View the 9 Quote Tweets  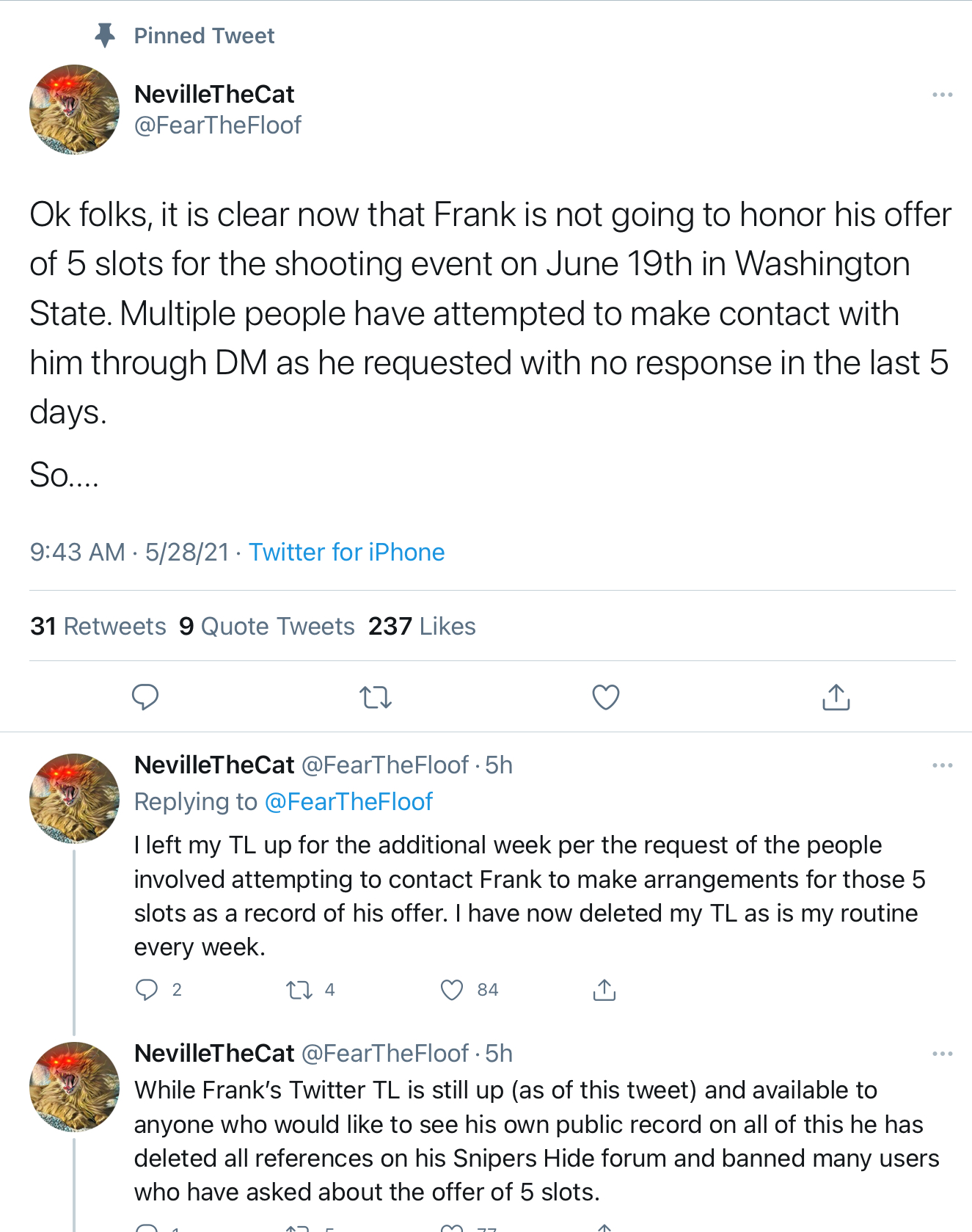[267, 626]
